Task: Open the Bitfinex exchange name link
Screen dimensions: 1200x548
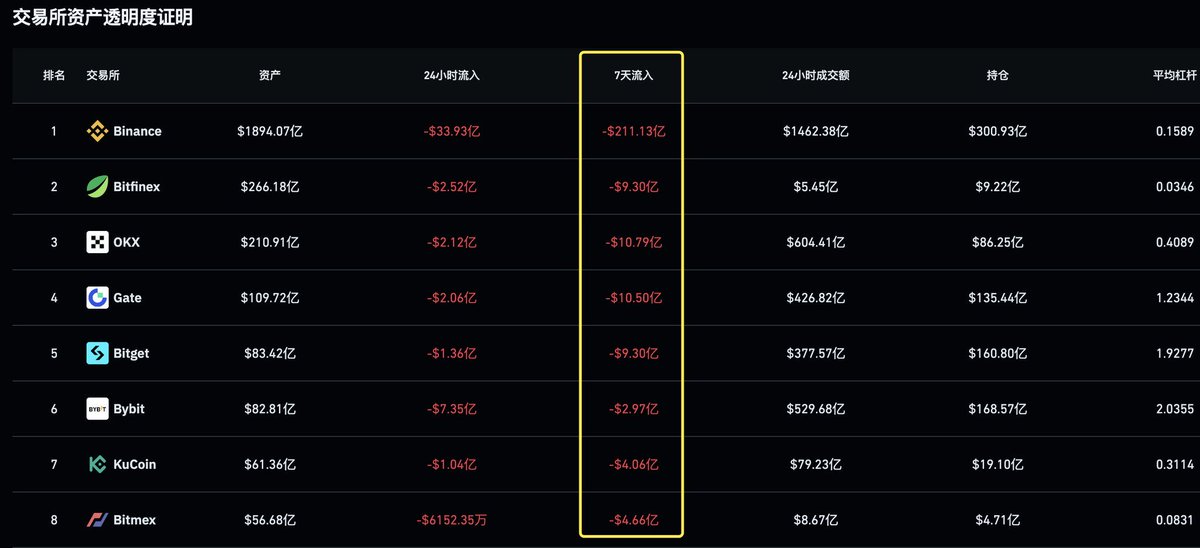Action: [136, 187]
